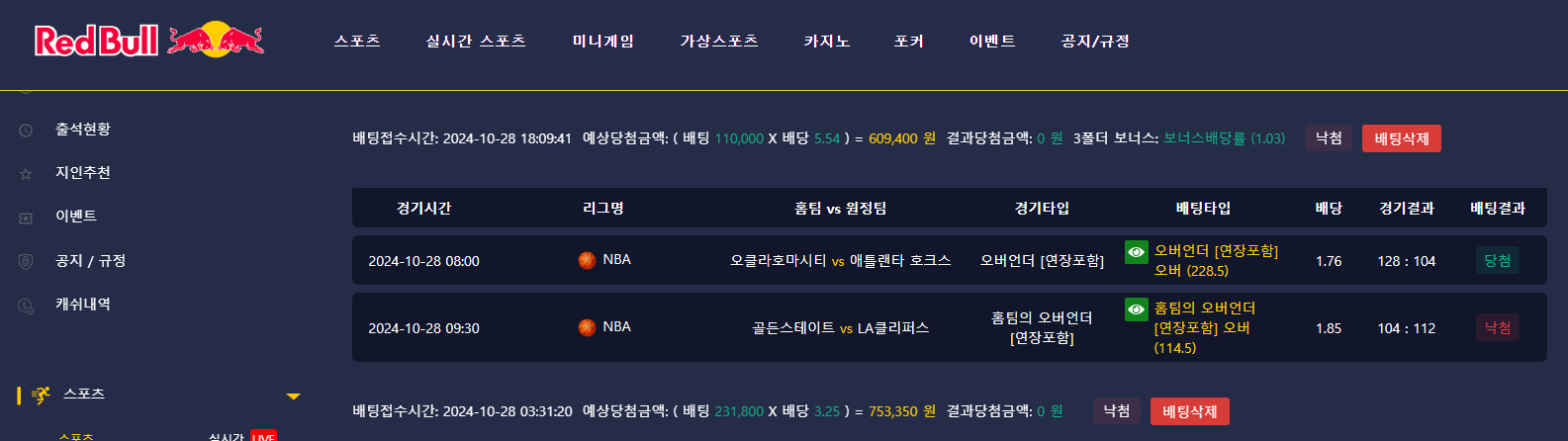Click the 당첨 result badge for 오클라호마시티 game
1568x441 pixels.
click(x=1497, y=261)
